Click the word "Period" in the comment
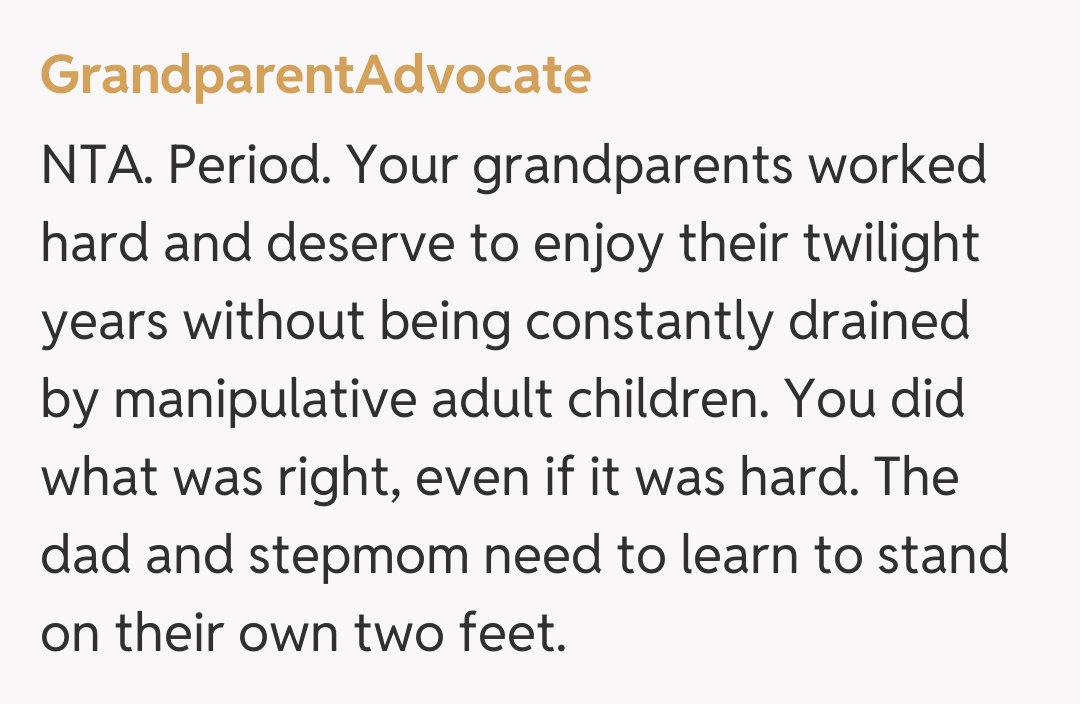 249,166
